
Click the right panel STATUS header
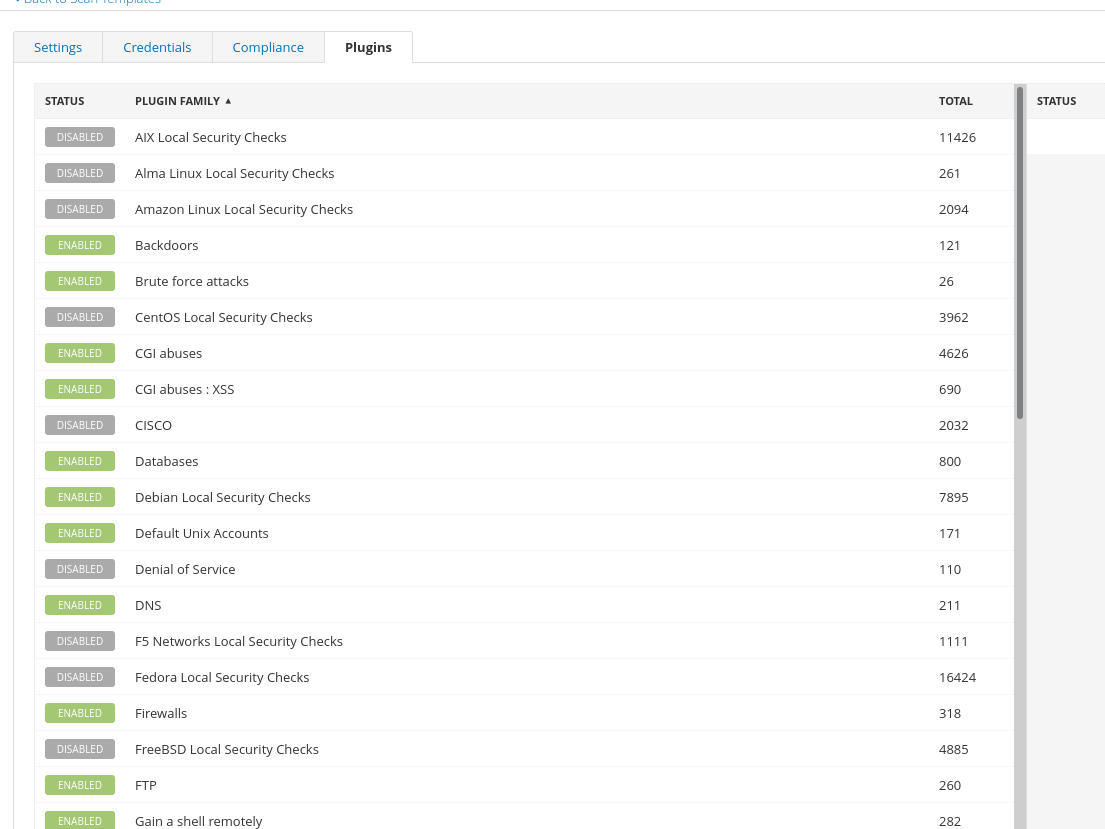[1056, 101]
